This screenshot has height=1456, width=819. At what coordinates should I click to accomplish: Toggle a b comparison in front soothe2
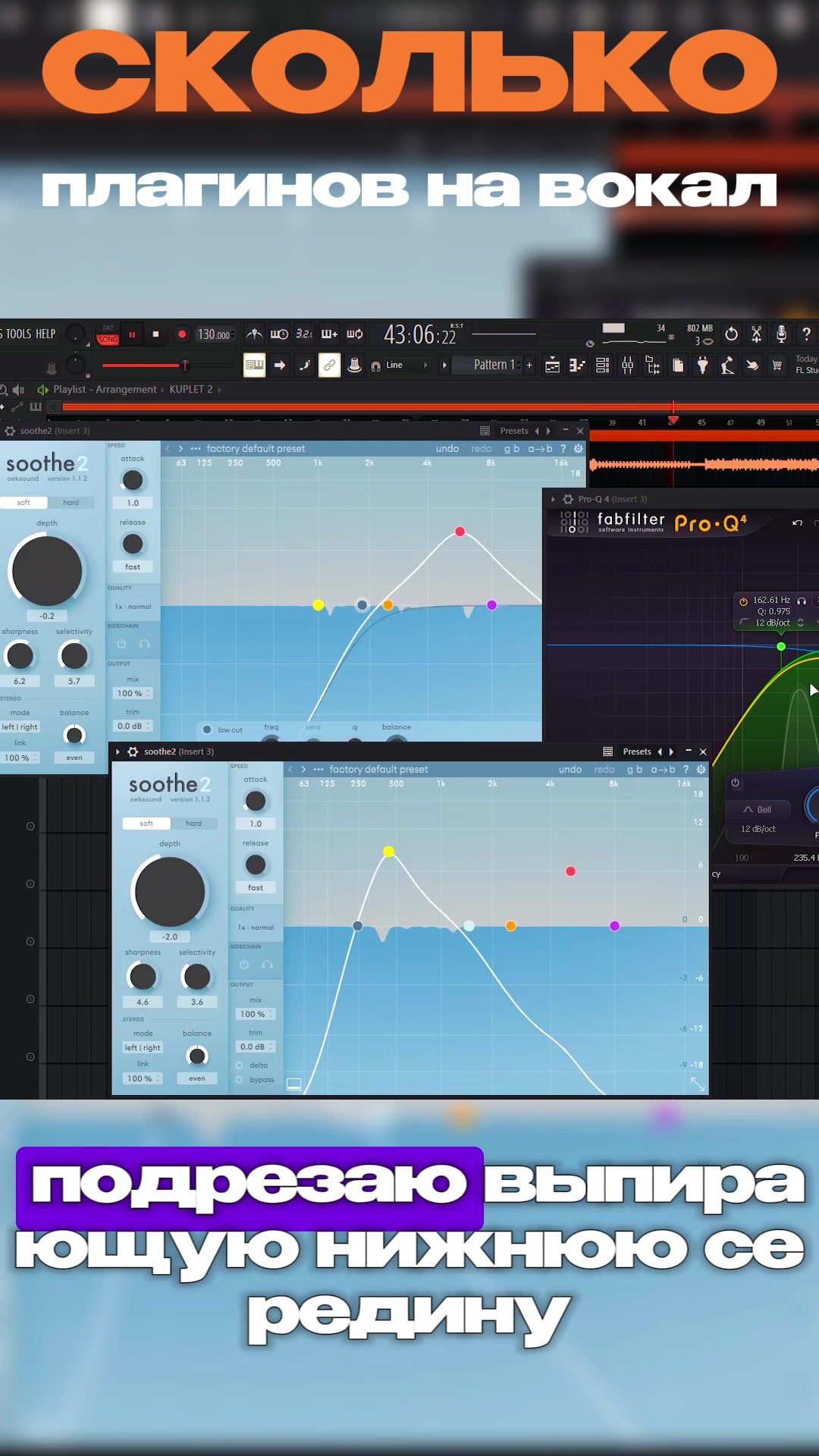635,769
